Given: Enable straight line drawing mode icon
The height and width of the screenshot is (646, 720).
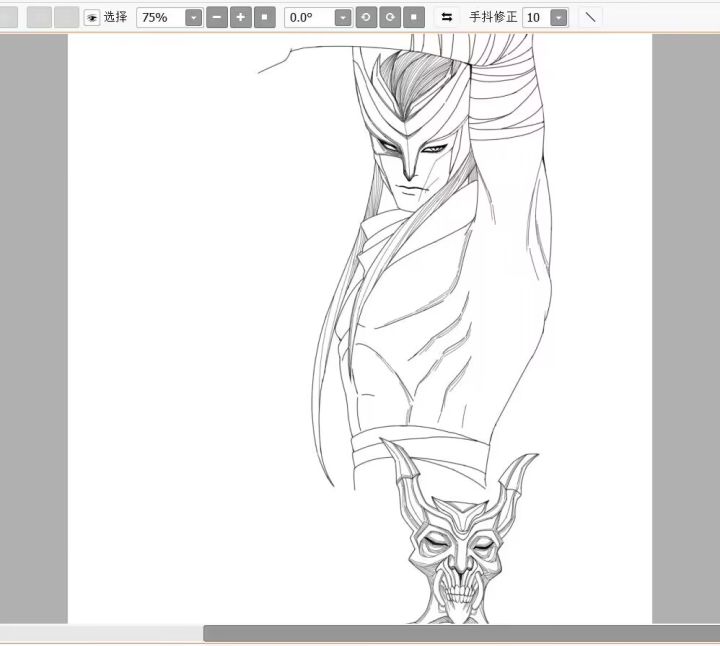Looking at the screenshot, I should (590, 17).
